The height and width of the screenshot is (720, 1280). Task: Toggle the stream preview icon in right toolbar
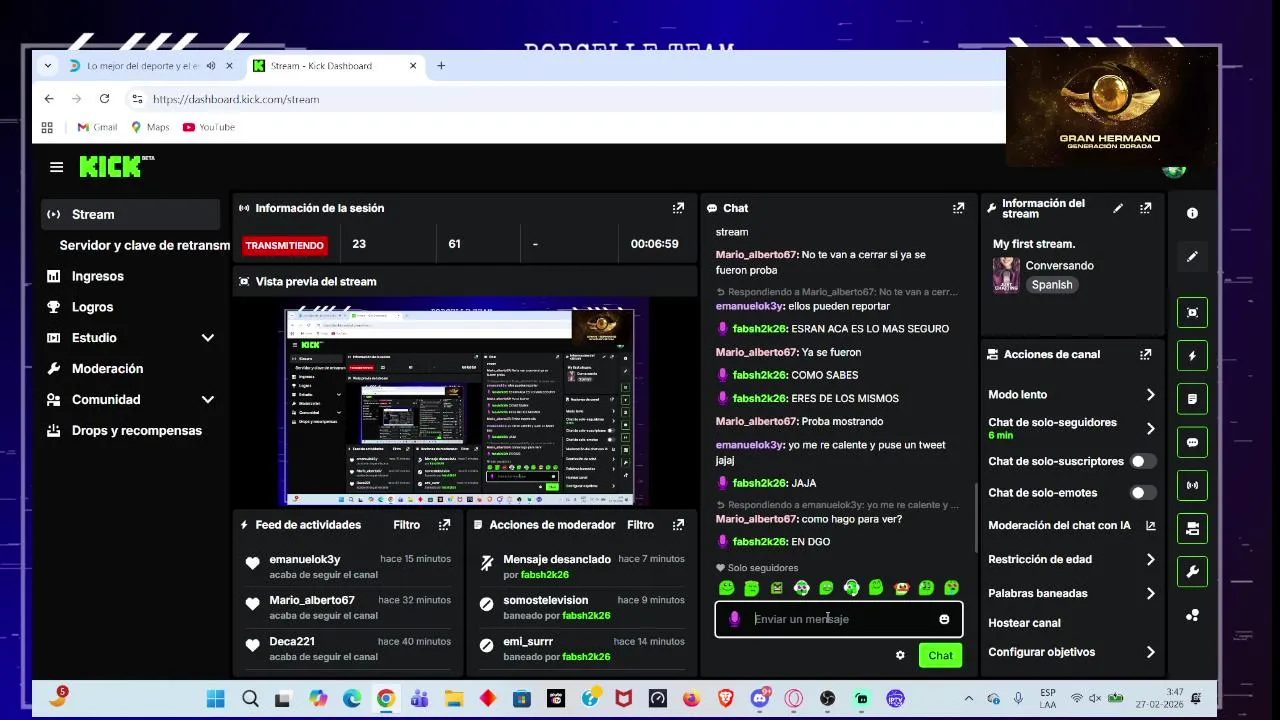point(1192,312)
